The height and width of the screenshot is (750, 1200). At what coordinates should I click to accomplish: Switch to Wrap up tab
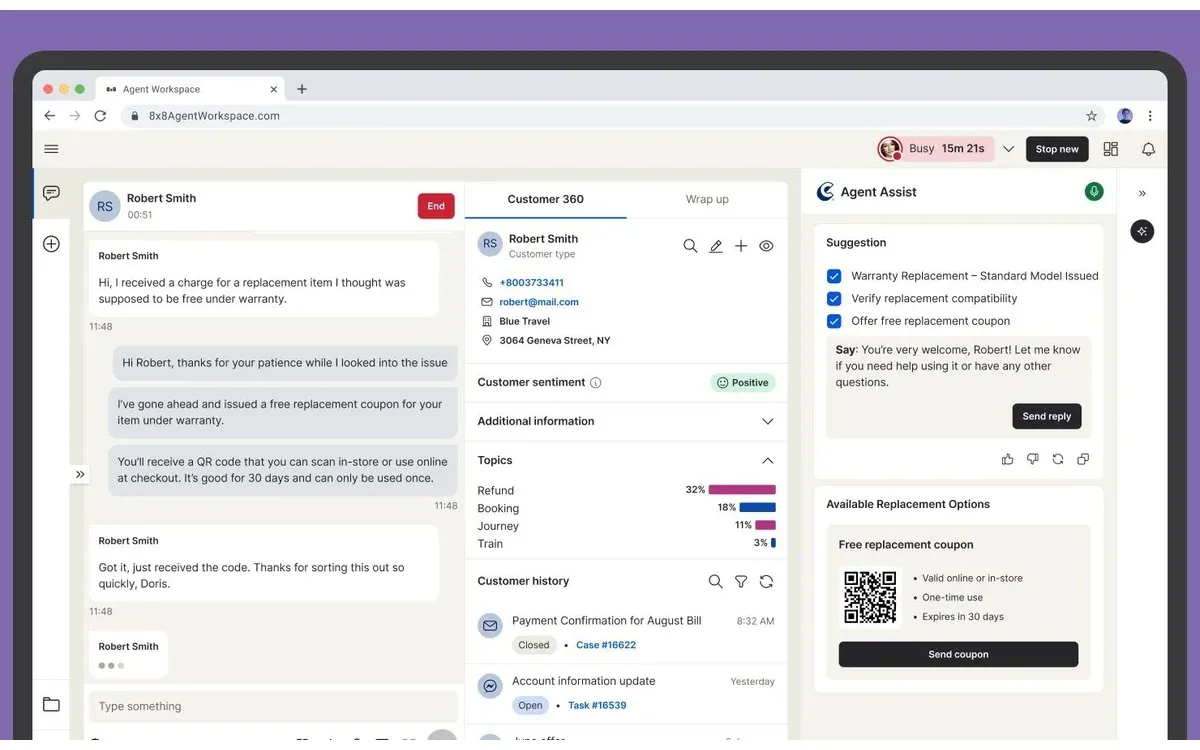coord(707,199)
